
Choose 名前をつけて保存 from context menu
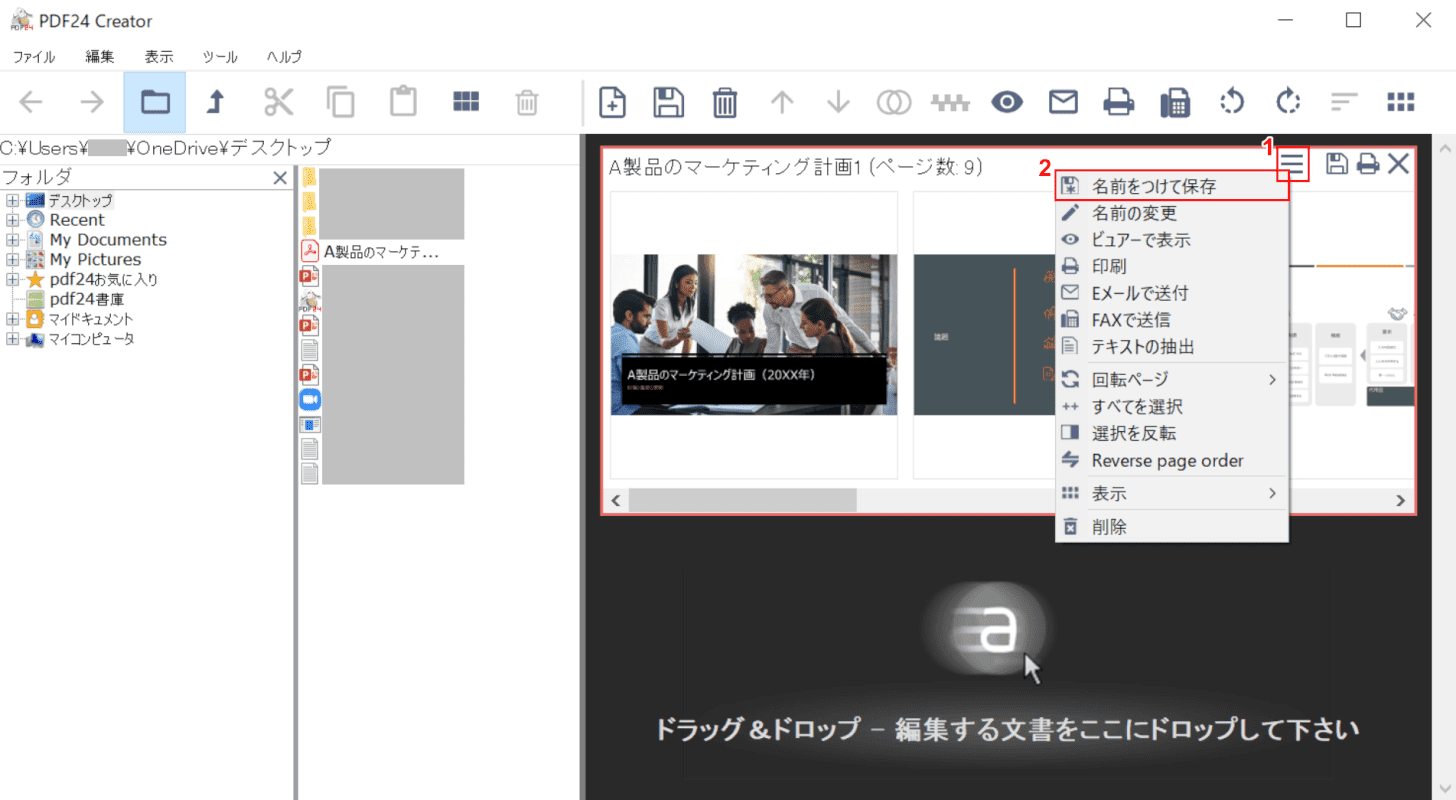[x=1172, y=186]
